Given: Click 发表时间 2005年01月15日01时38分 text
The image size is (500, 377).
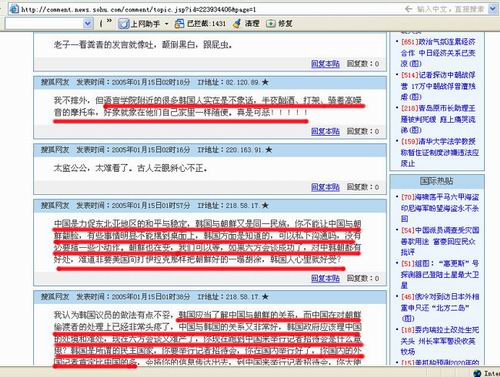Looking at the screenshot, I should [134, 297].
